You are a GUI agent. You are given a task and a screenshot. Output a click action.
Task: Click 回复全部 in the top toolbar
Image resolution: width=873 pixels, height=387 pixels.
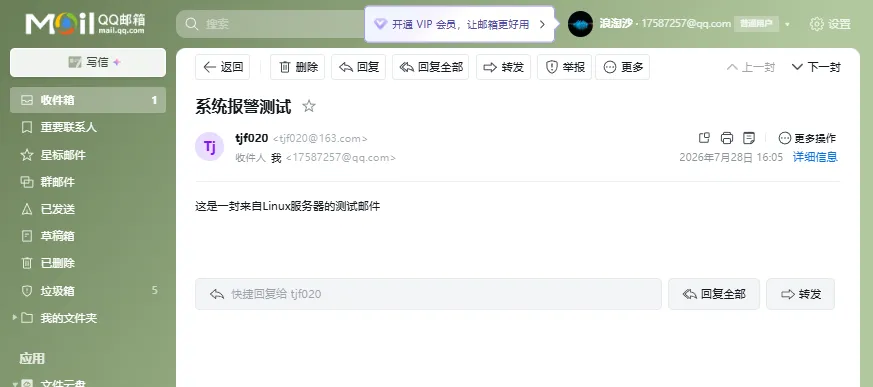point(430,67)
